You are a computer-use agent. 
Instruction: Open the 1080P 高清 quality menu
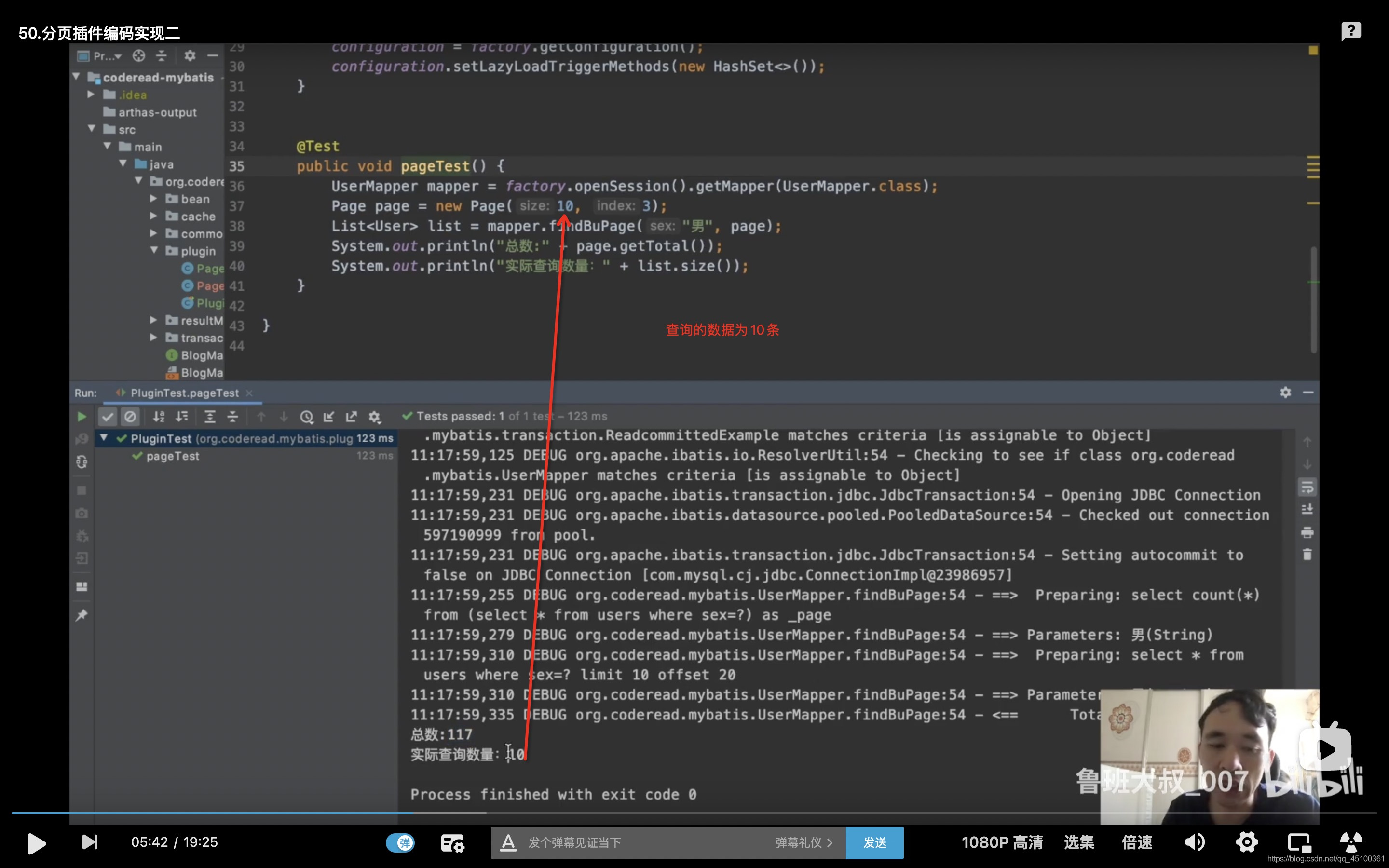(1002, 843)
